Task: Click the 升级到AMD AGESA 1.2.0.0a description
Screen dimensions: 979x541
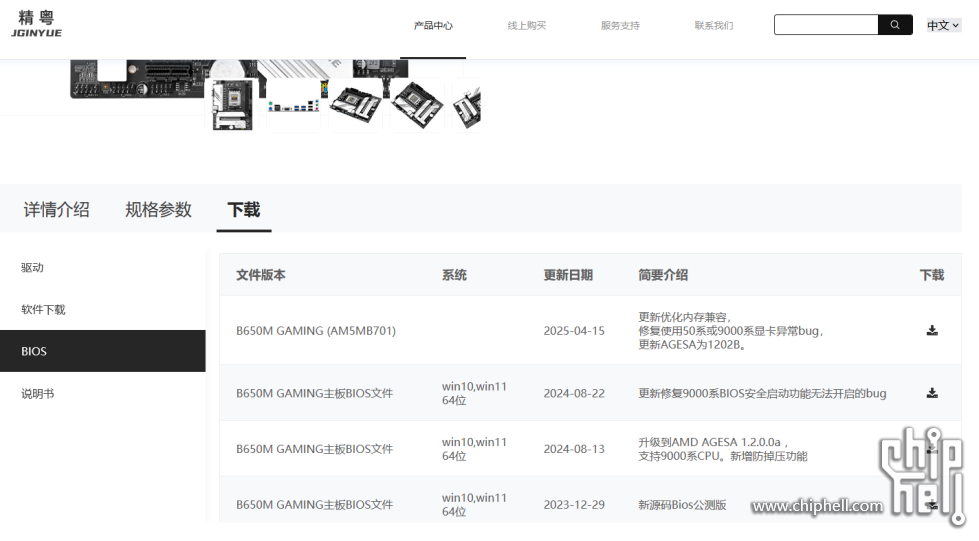Action: pos(712,442)
